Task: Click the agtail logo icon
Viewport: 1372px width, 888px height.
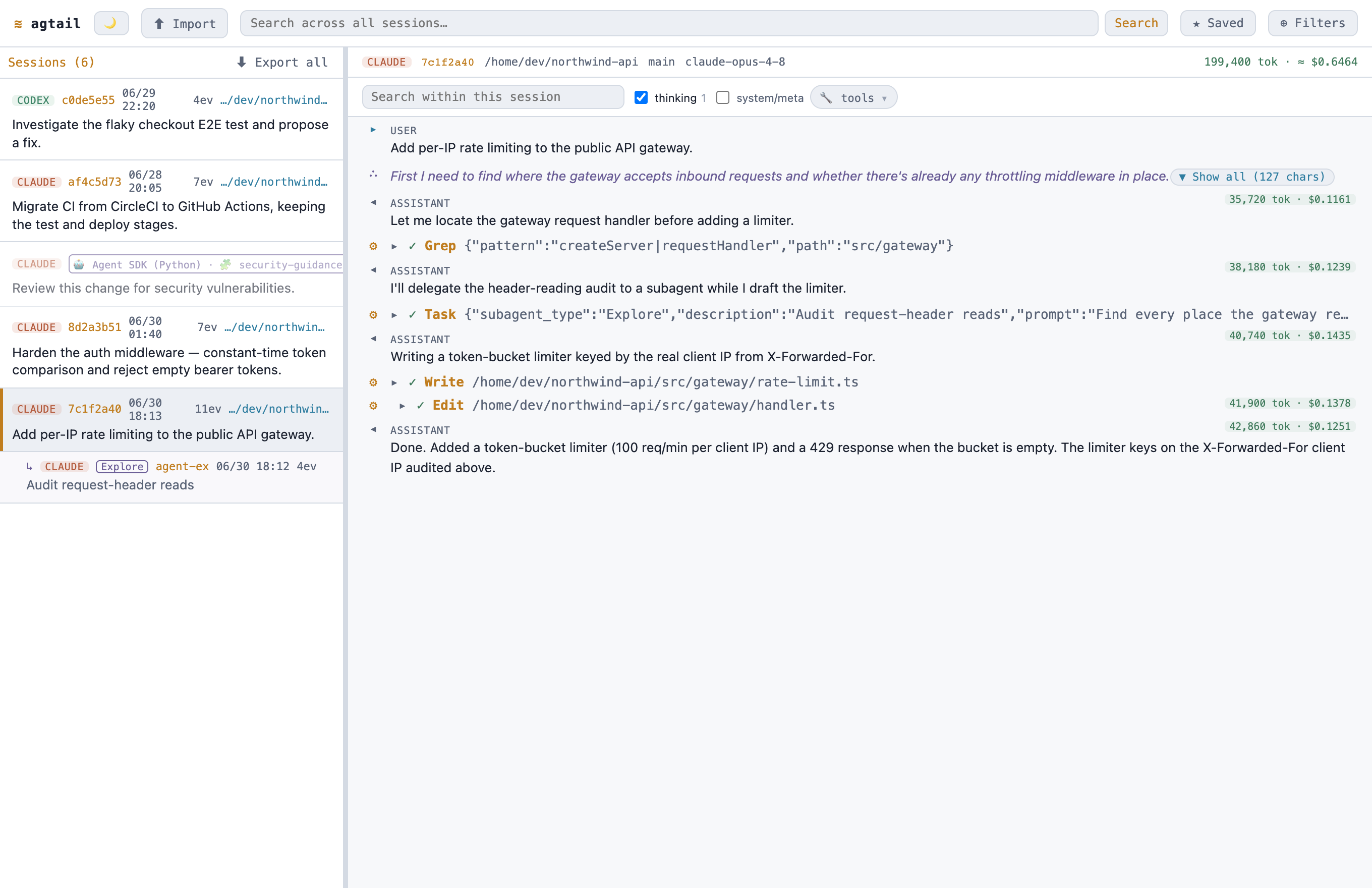Action: coord(18,24)
